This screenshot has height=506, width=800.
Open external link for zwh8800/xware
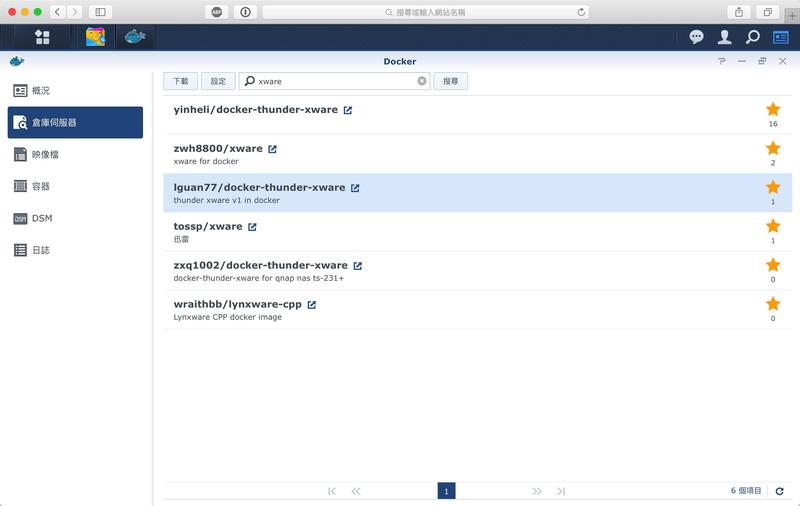pos(272,149)
